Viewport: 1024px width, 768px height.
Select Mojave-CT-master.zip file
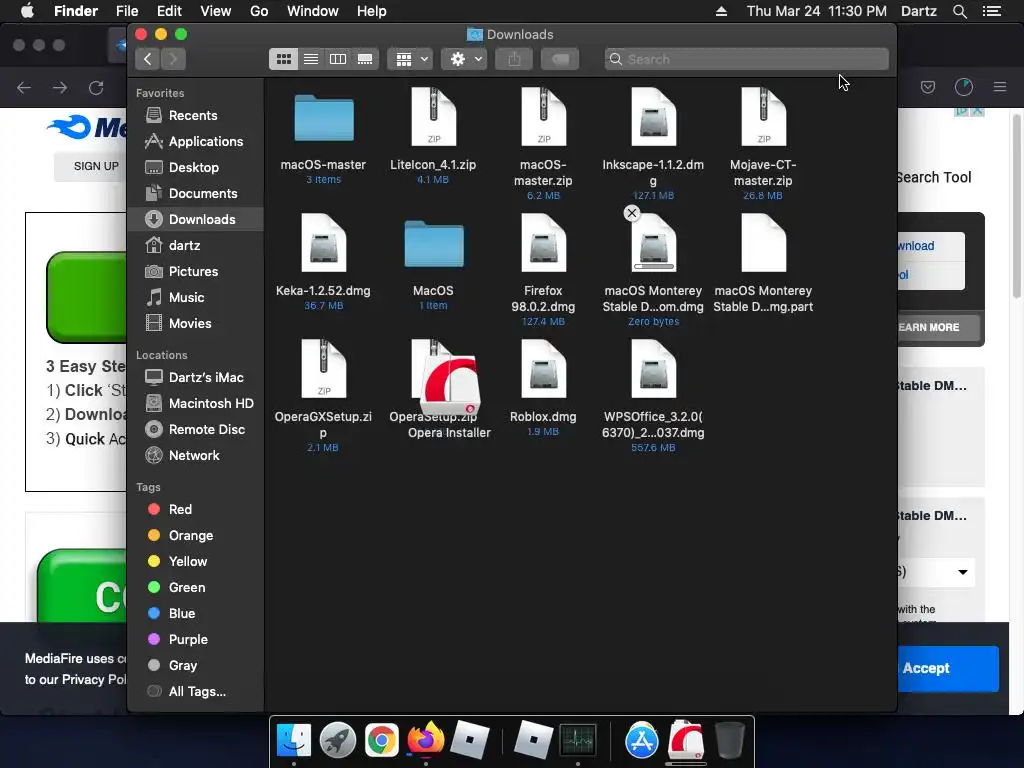(763, 118)
